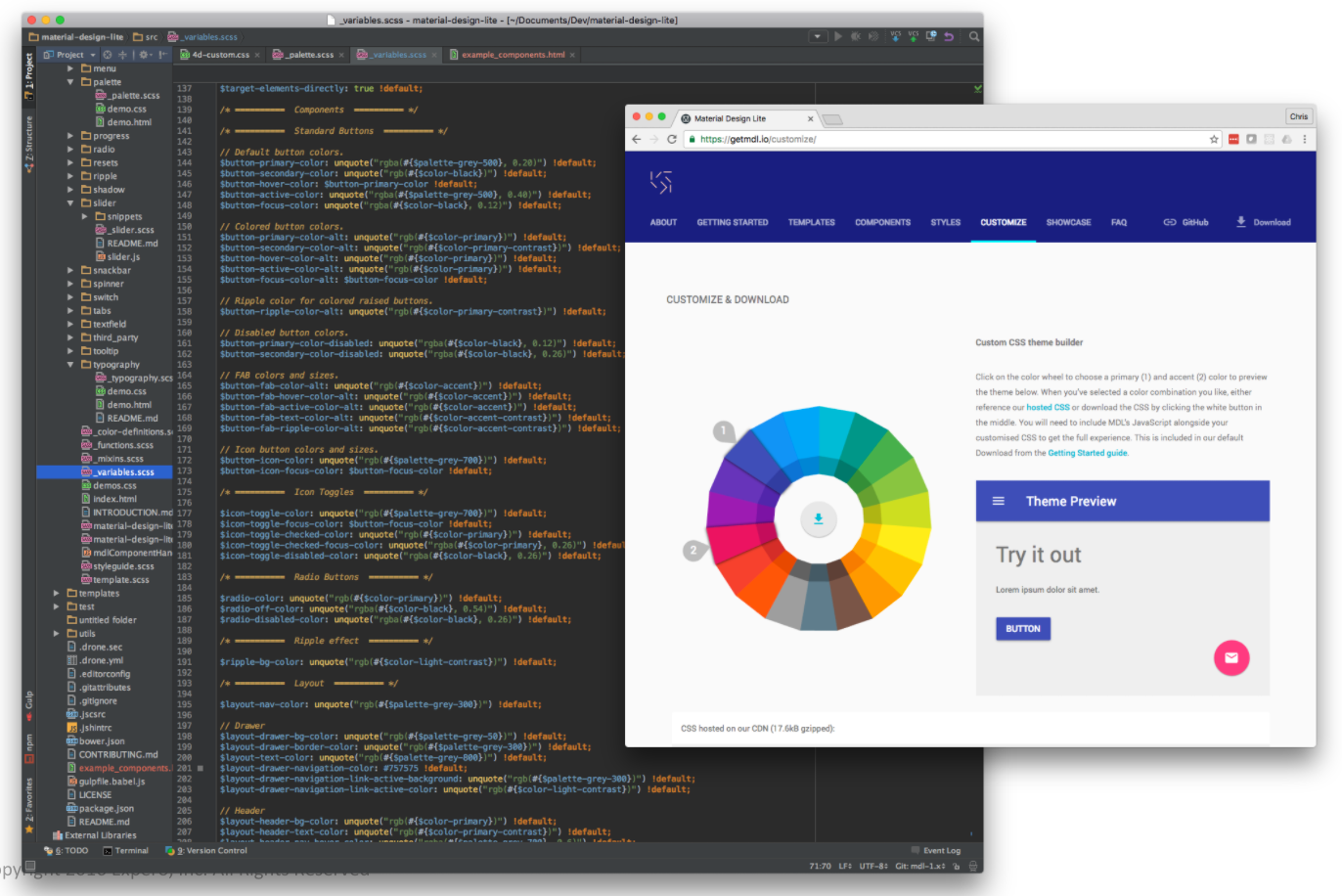
Task: Click the MDL logo on the website
Action: 661,182
